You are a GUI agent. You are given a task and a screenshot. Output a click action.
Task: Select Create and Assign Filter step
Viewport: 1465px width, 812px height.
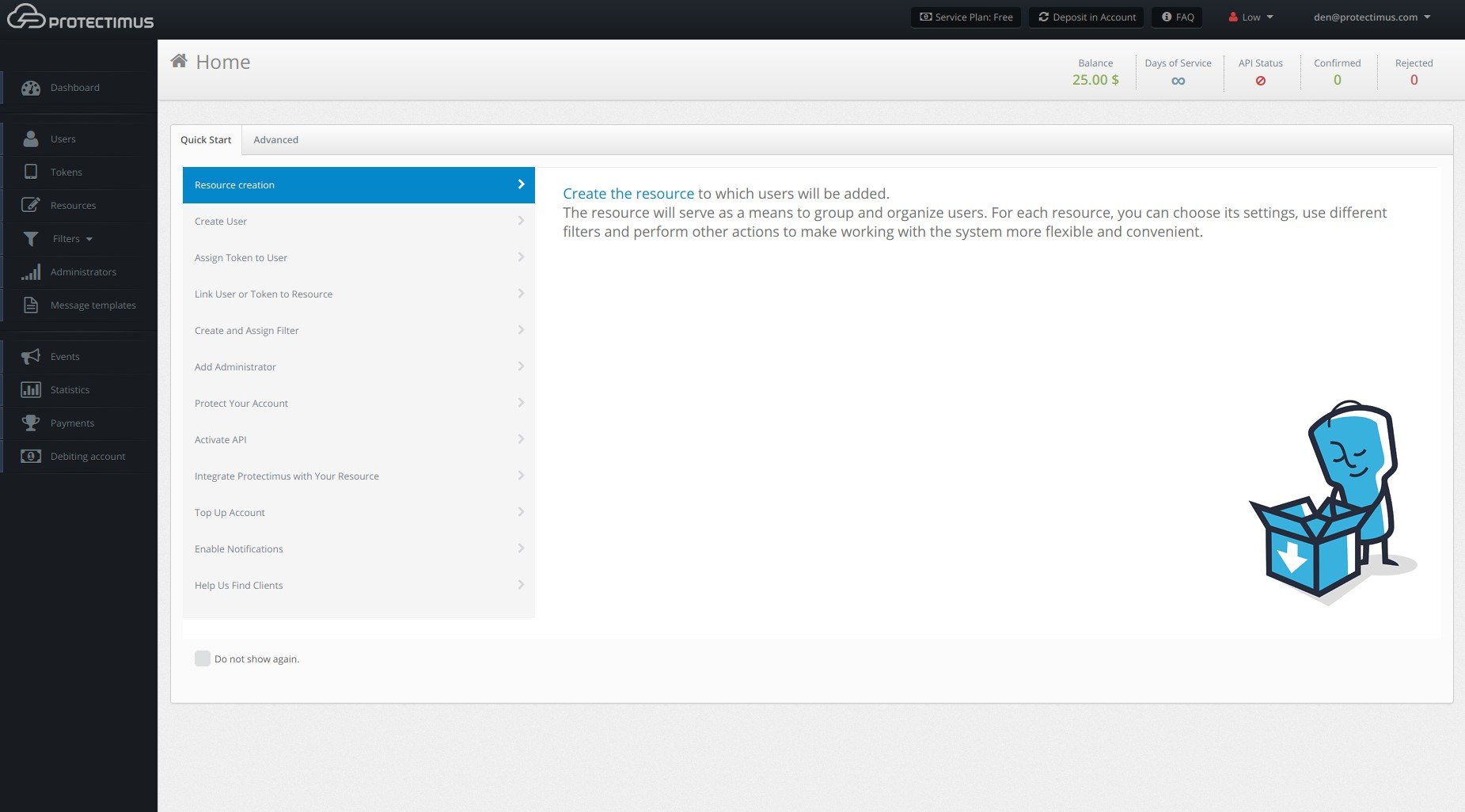[359, 330]
